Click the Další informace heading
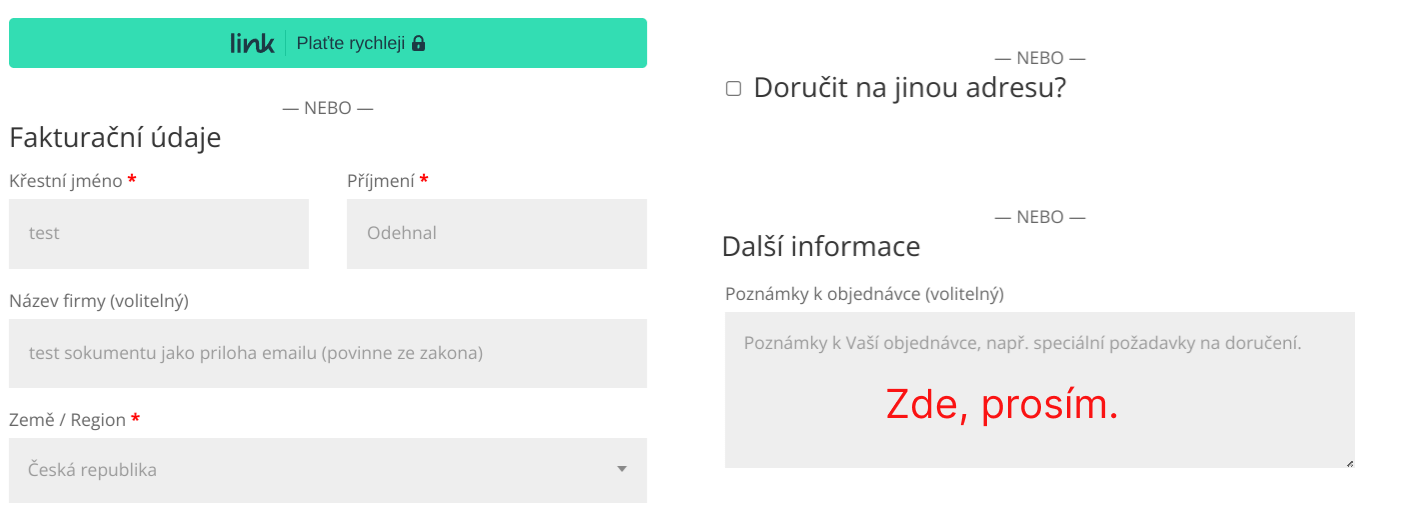 click(821, 246)
